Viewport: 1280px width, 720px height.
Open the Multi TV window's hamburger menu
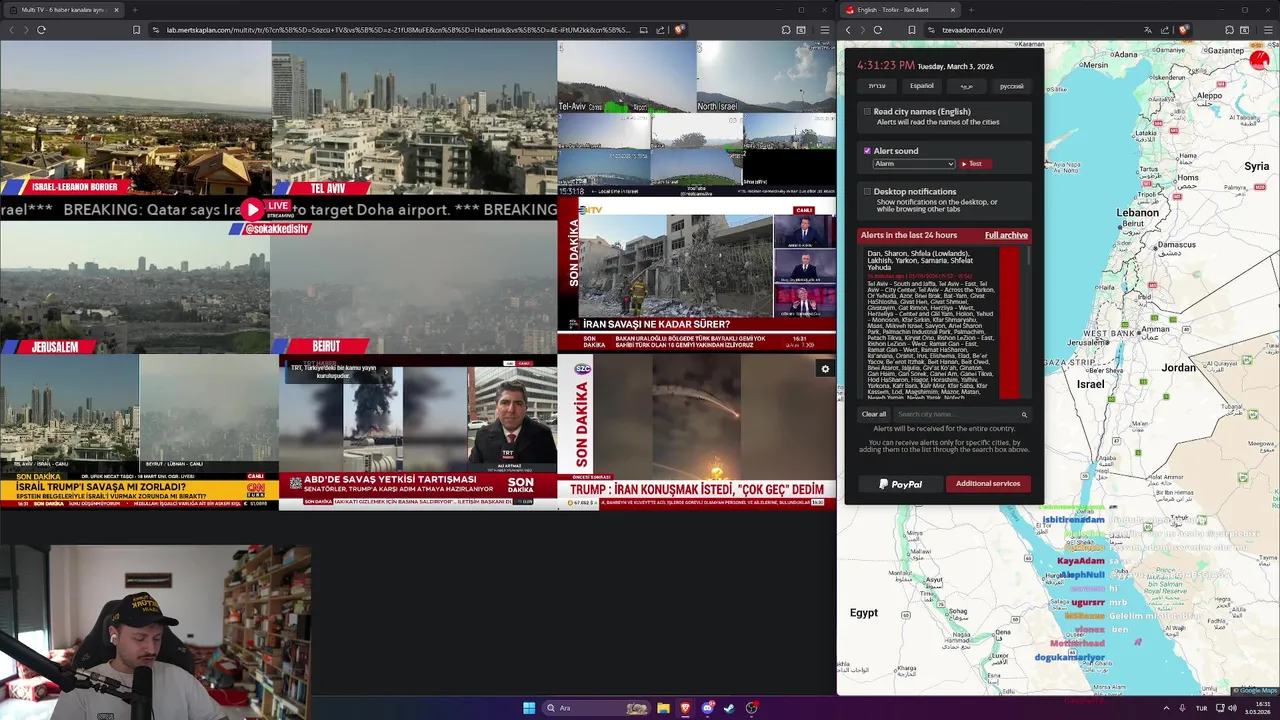(825, 30)
